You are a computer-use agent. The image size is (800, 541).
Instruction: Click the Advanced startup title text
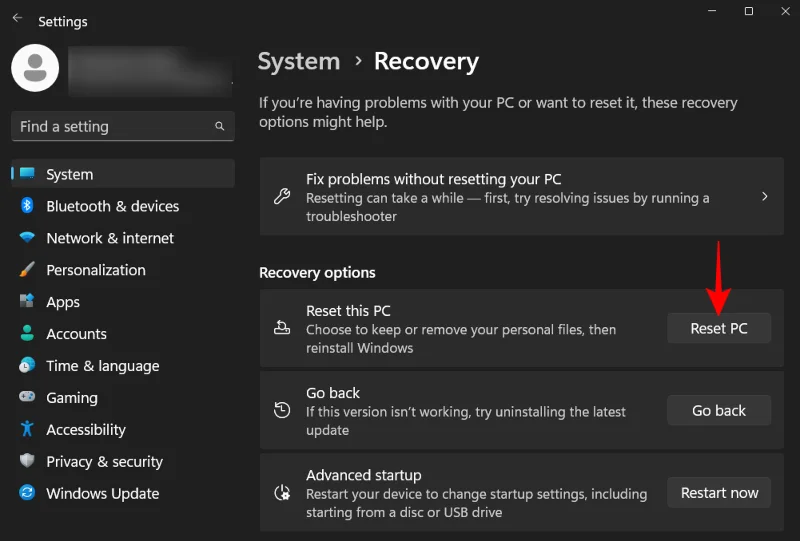364,475
